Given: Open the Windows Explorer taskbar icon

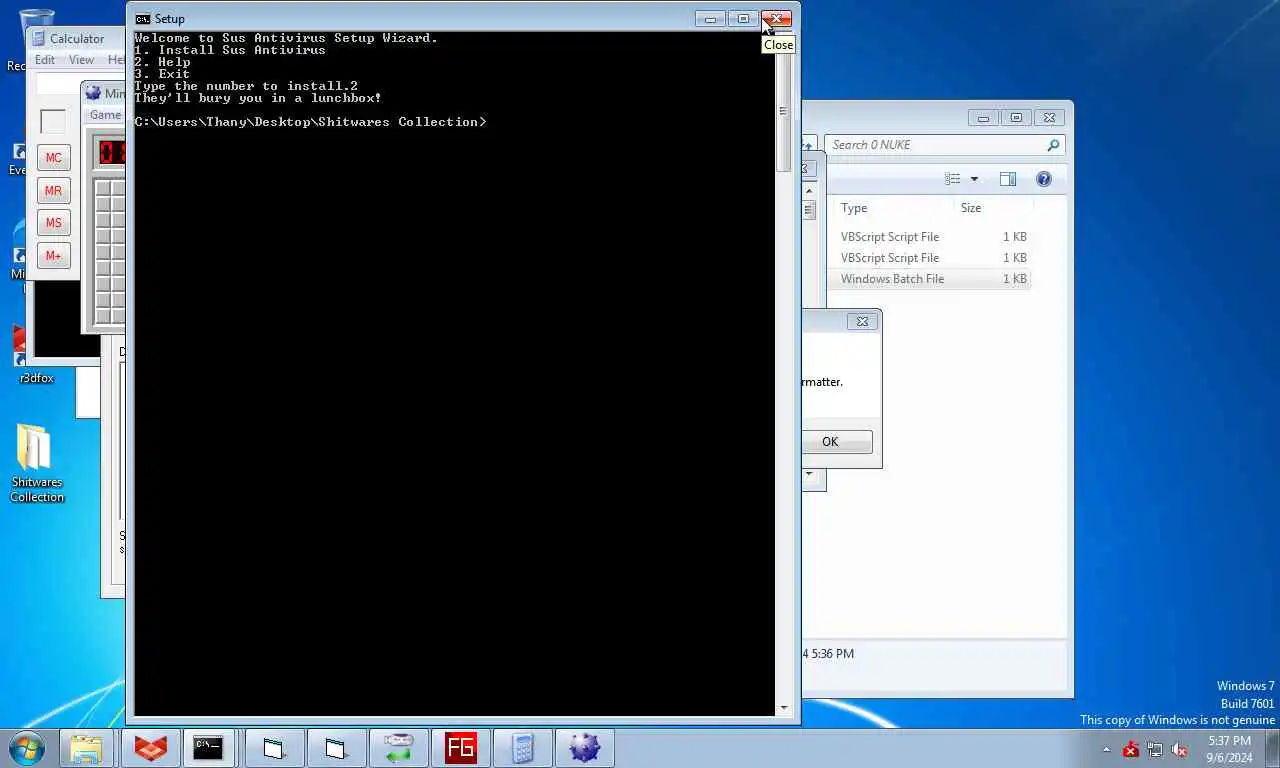Looking at the screenshot, I should [x=87, y=748].
